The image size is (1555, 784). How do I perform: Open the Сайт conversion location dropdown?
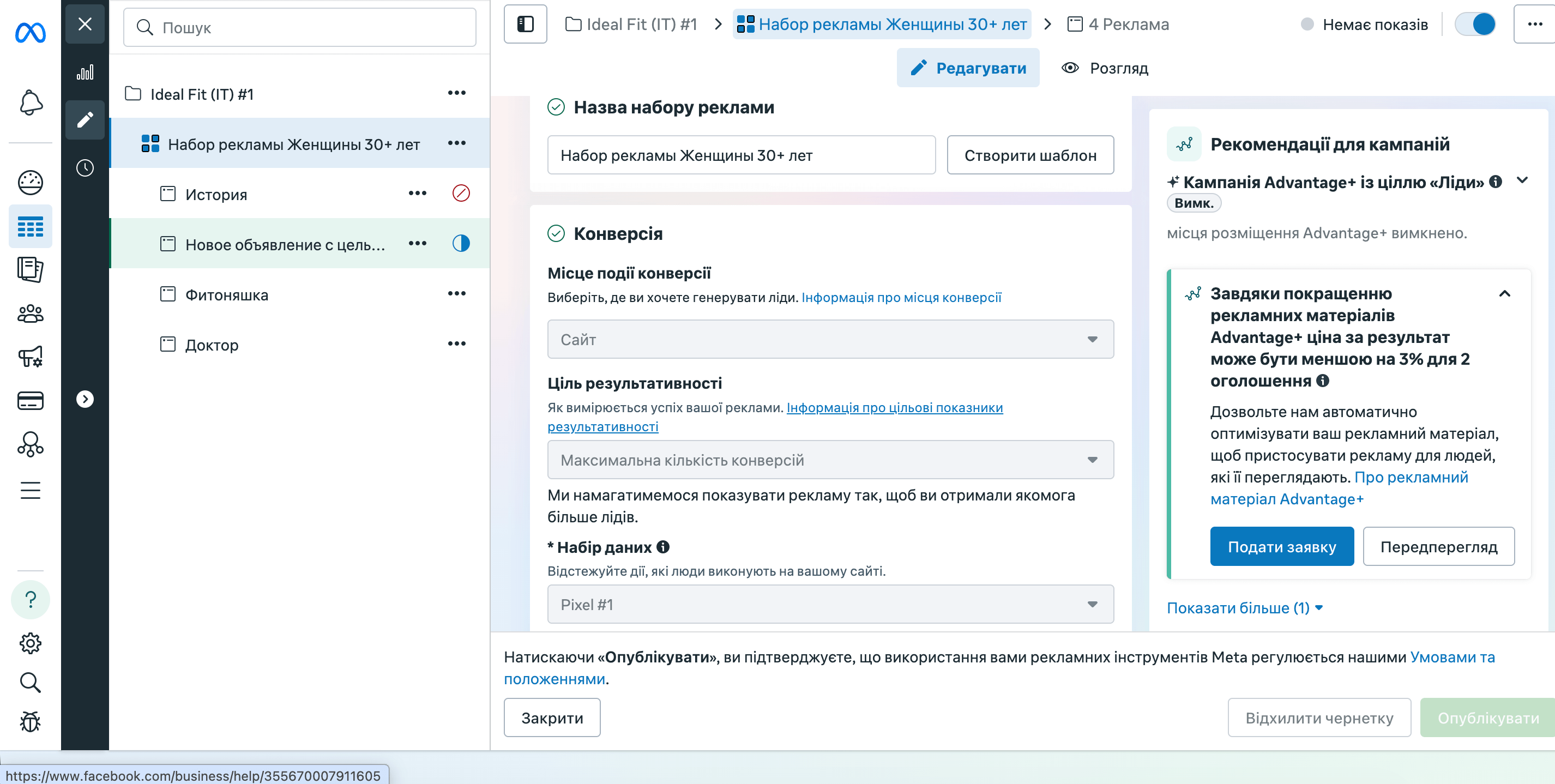click(830, 339)
